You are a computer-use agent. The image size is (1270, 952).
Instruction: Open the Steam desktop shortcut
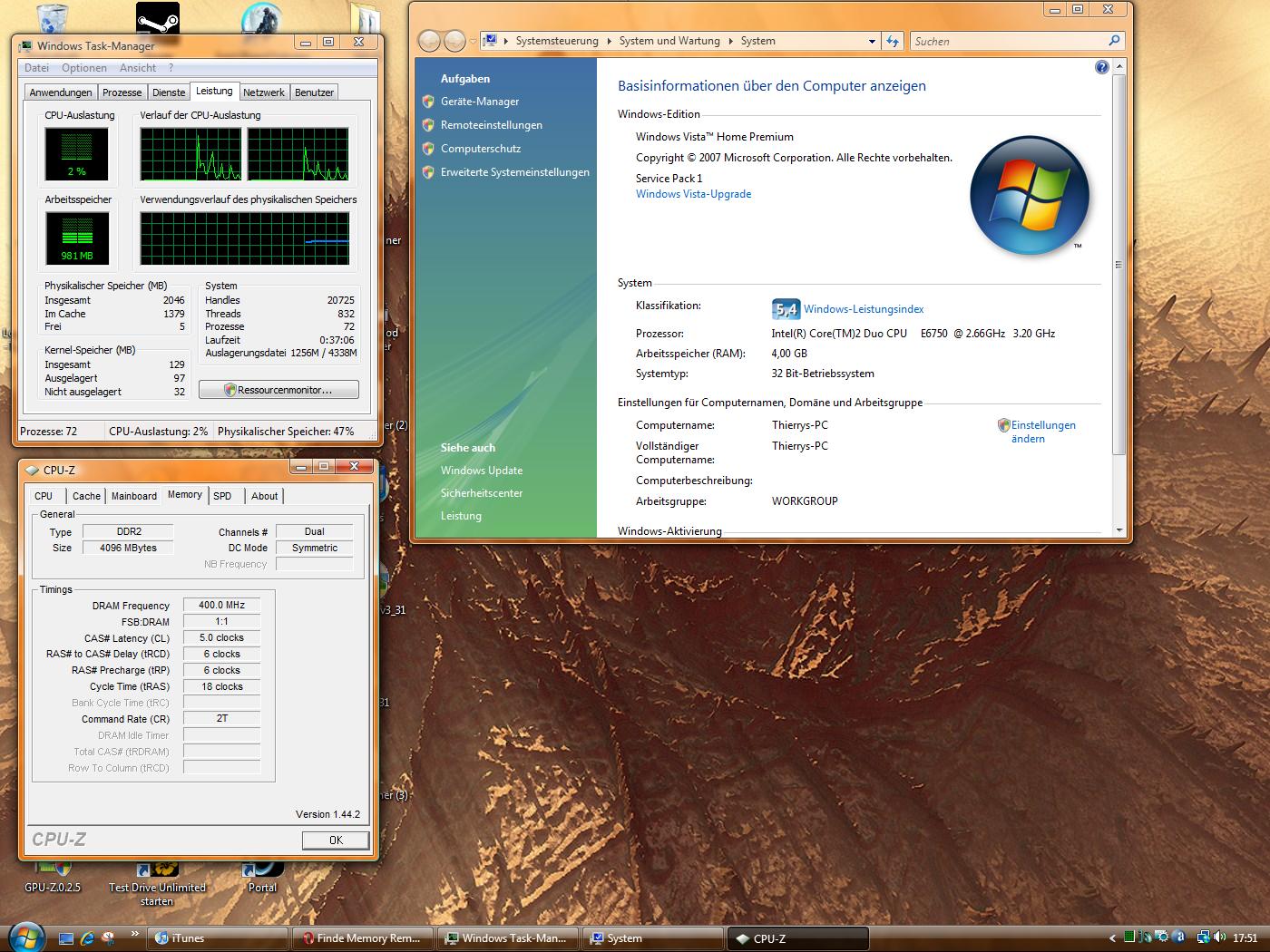point(157,16)
